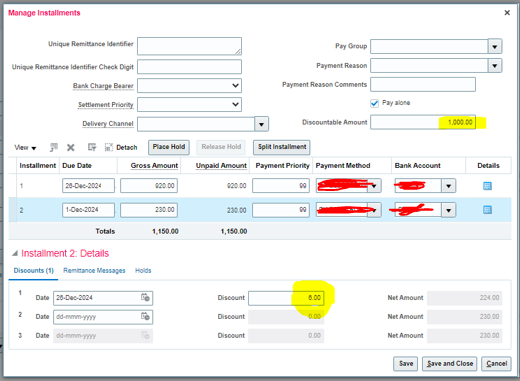Click the Due Date column header
The width and height of the screenshot is (520, 381).
click(77, 165)
